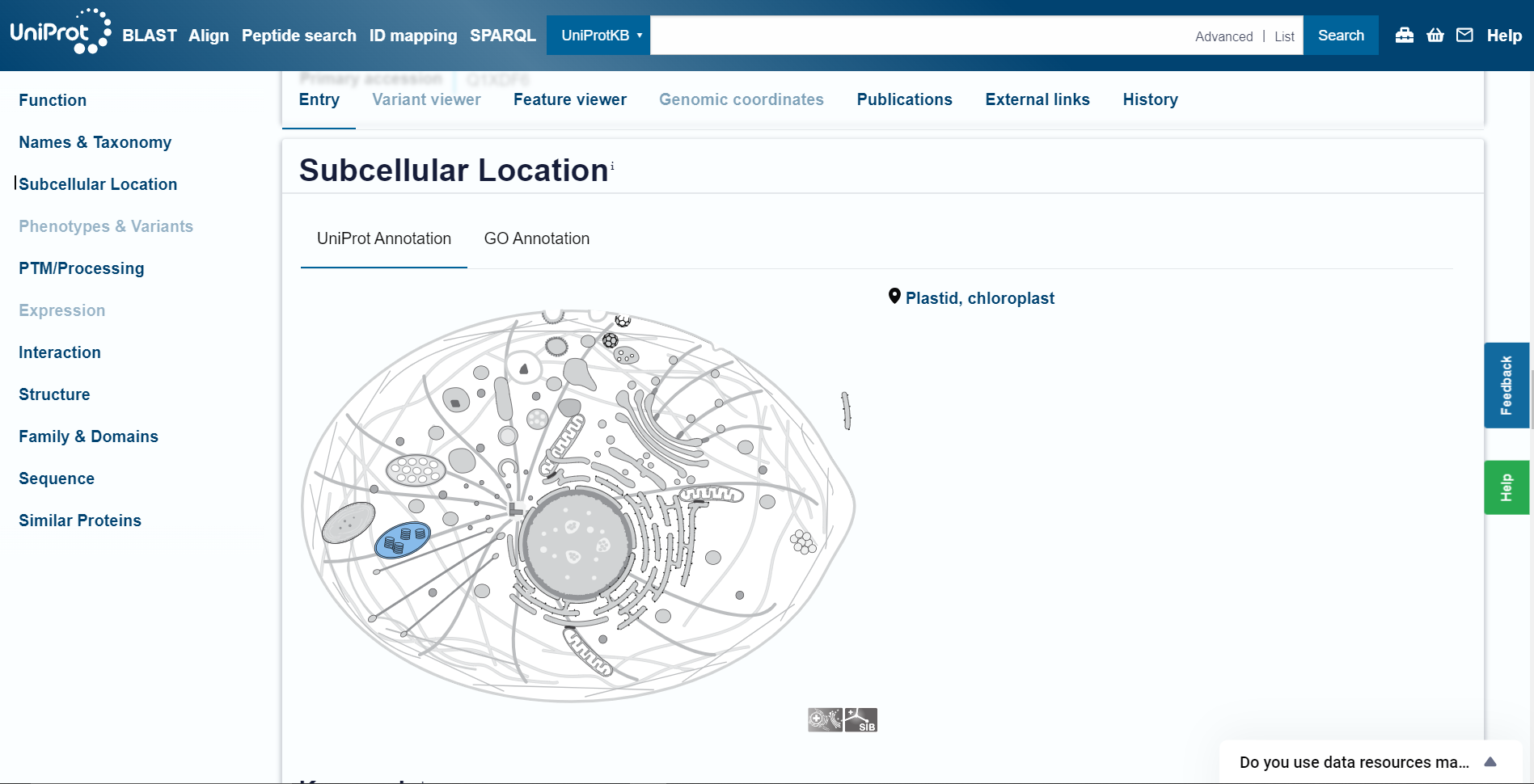Jump to Sequence section

pos(57,478)
